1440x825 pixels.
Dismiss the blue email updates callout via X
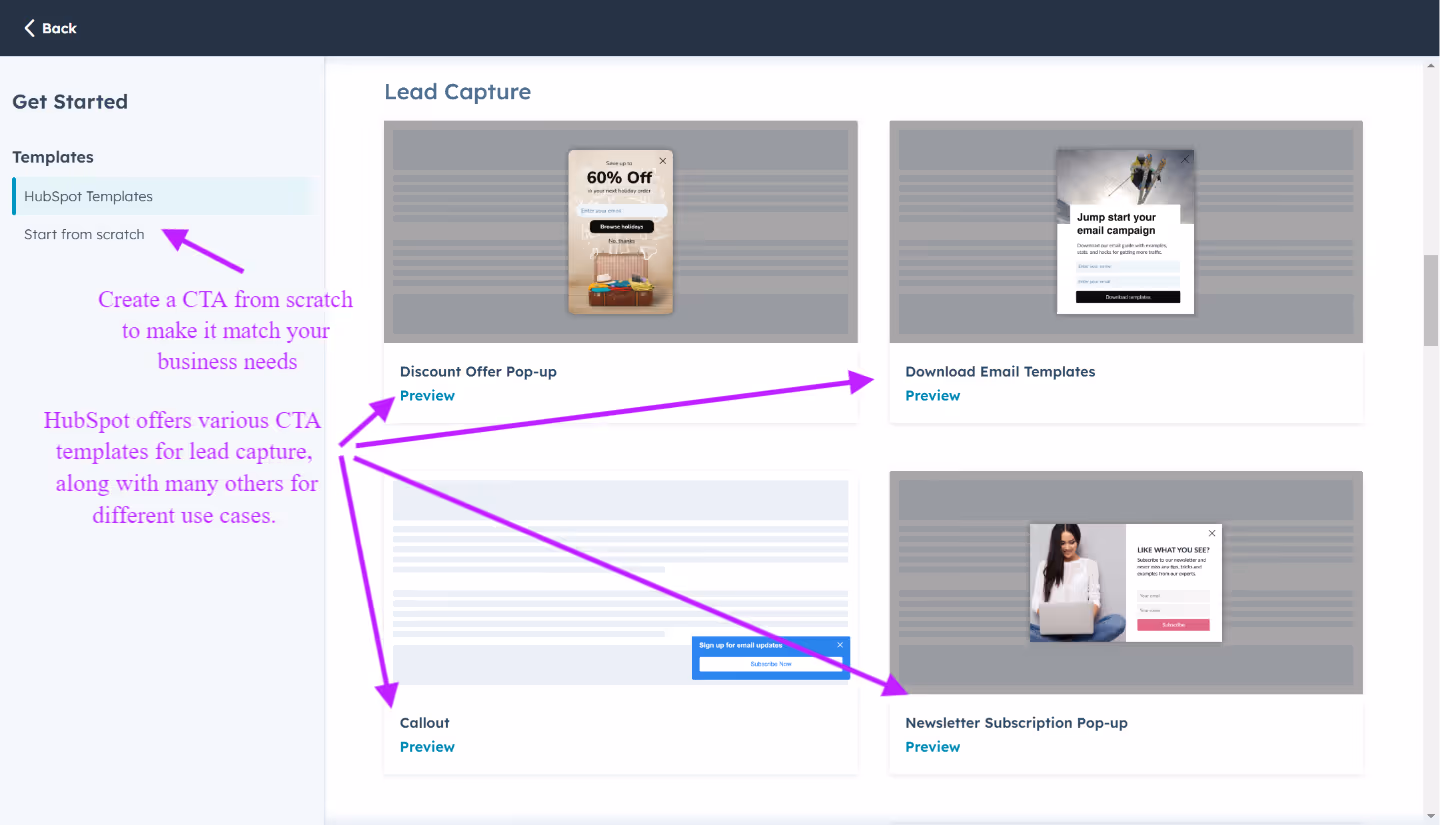coord(839,644)
